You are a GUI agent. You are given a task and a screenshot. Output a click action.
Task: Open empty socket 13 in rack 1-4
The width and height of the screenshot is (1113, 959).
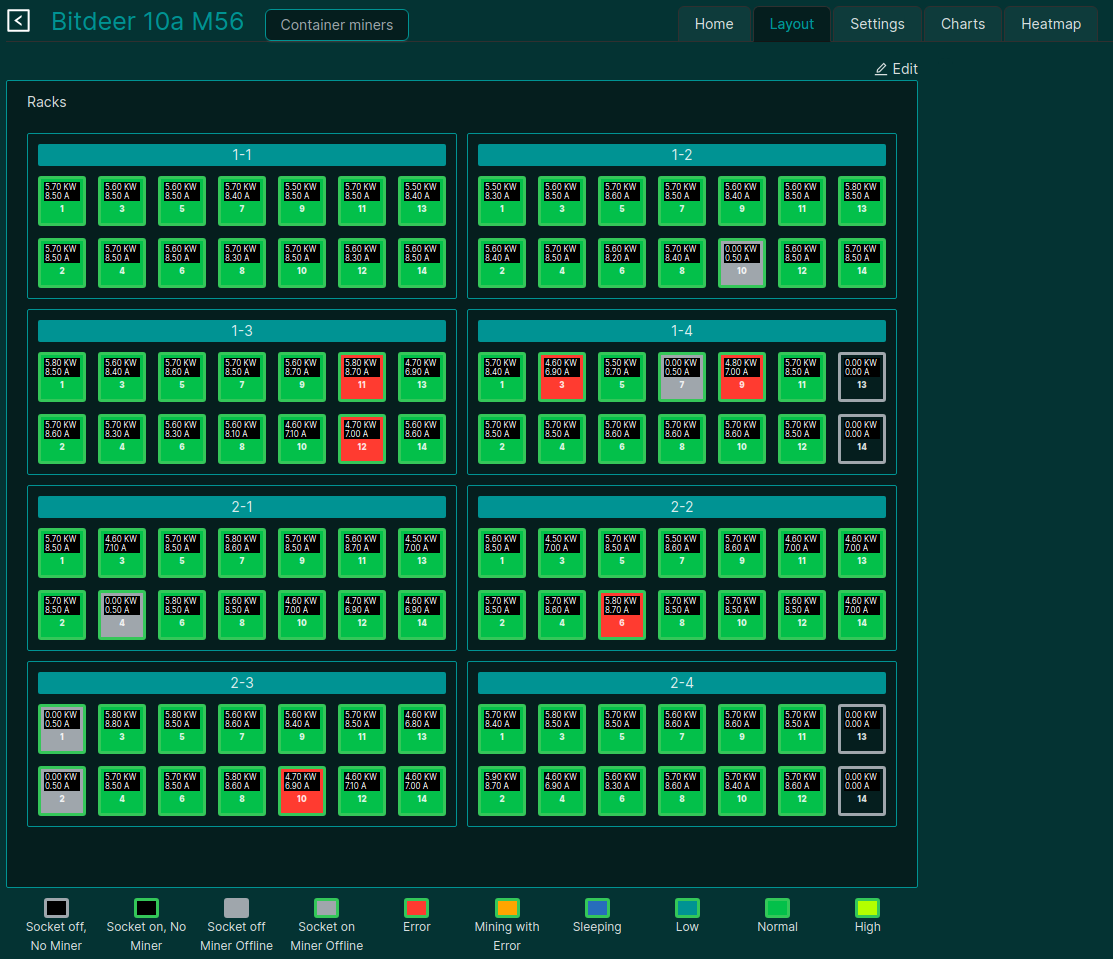[862, 377]
